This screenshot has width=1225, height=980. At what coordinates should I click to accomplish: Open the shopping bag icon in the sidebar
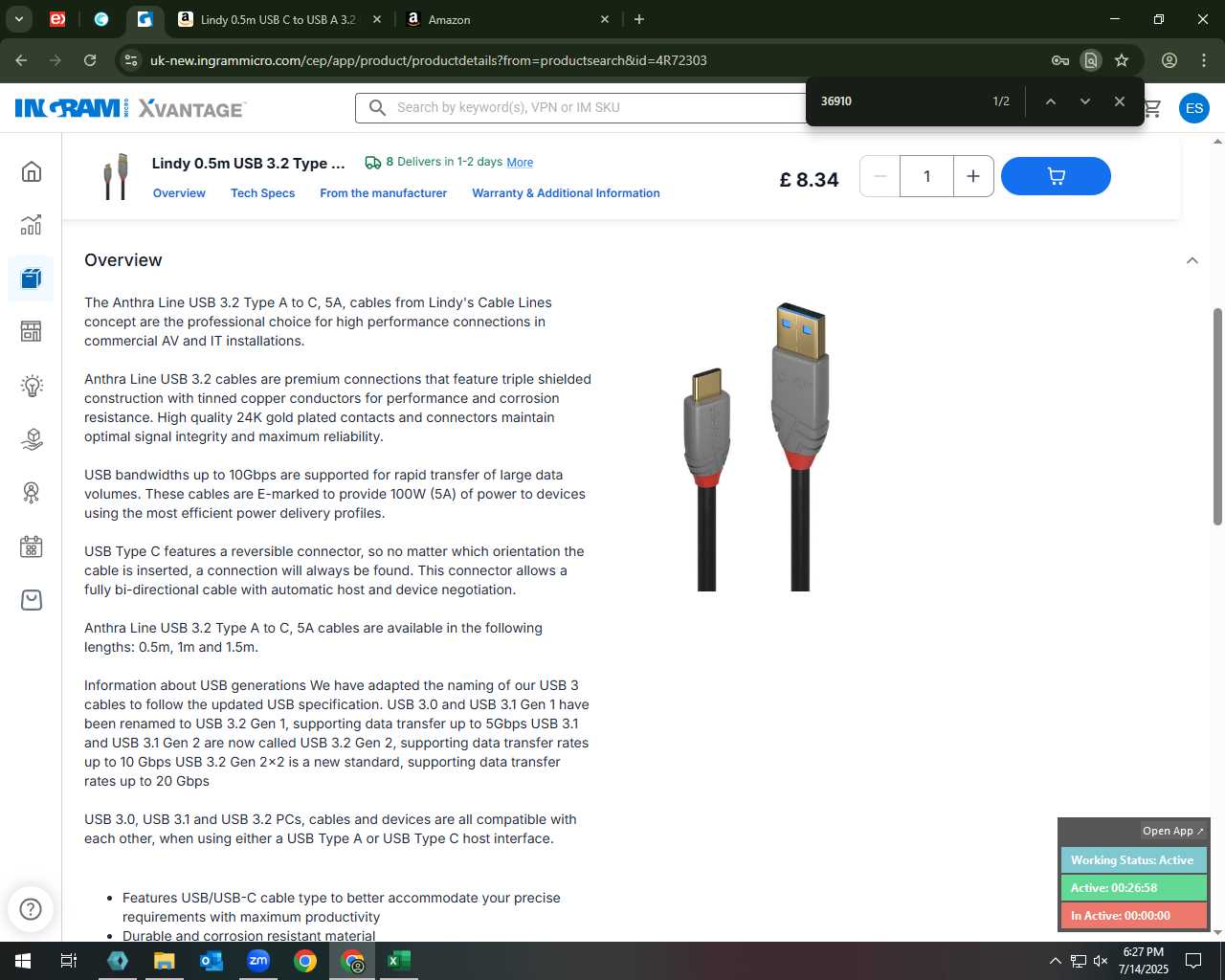point(32,600)
